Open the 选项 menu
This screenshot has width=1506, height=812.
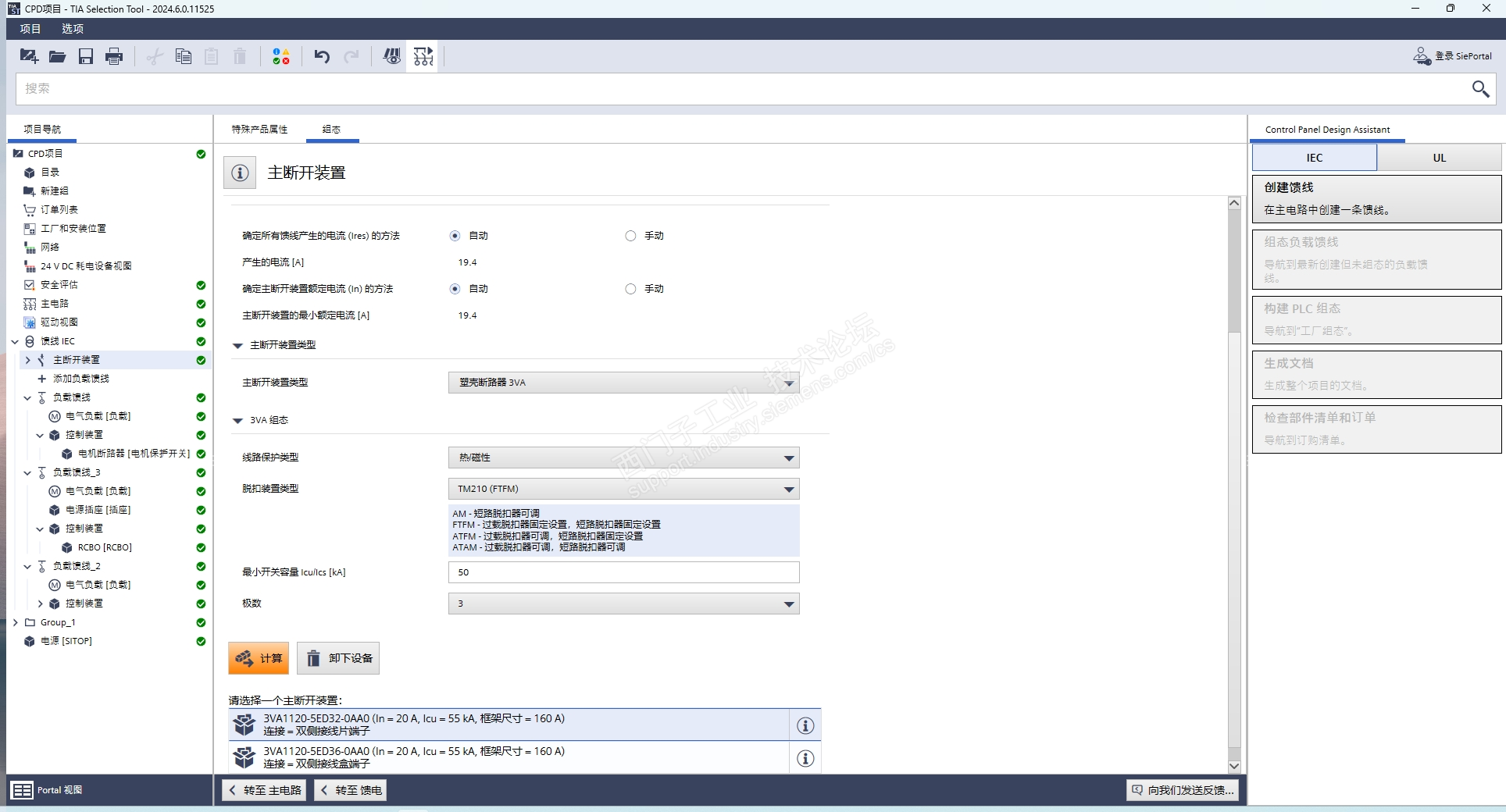[x=73, y=29]
